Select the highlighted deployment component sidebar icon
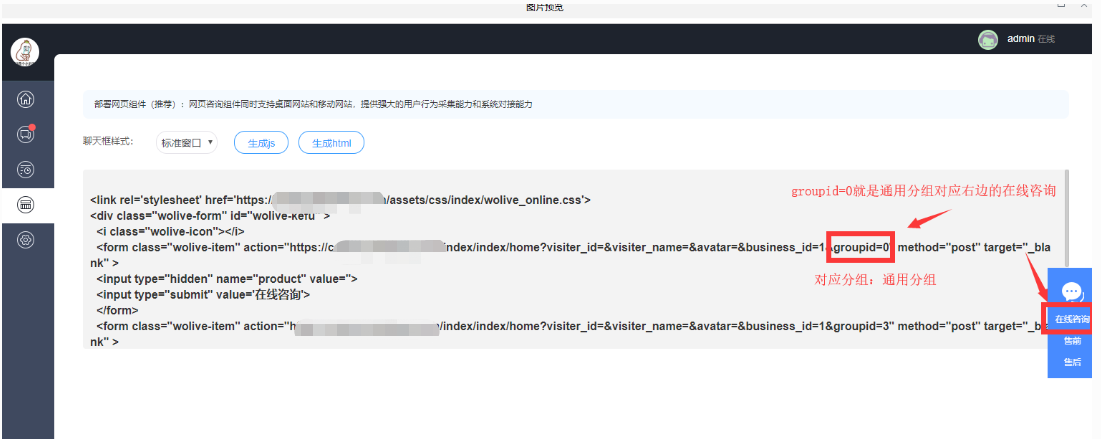Viewport: 1101px width, 439px height. pyautogui.click(x=26, y=205)
